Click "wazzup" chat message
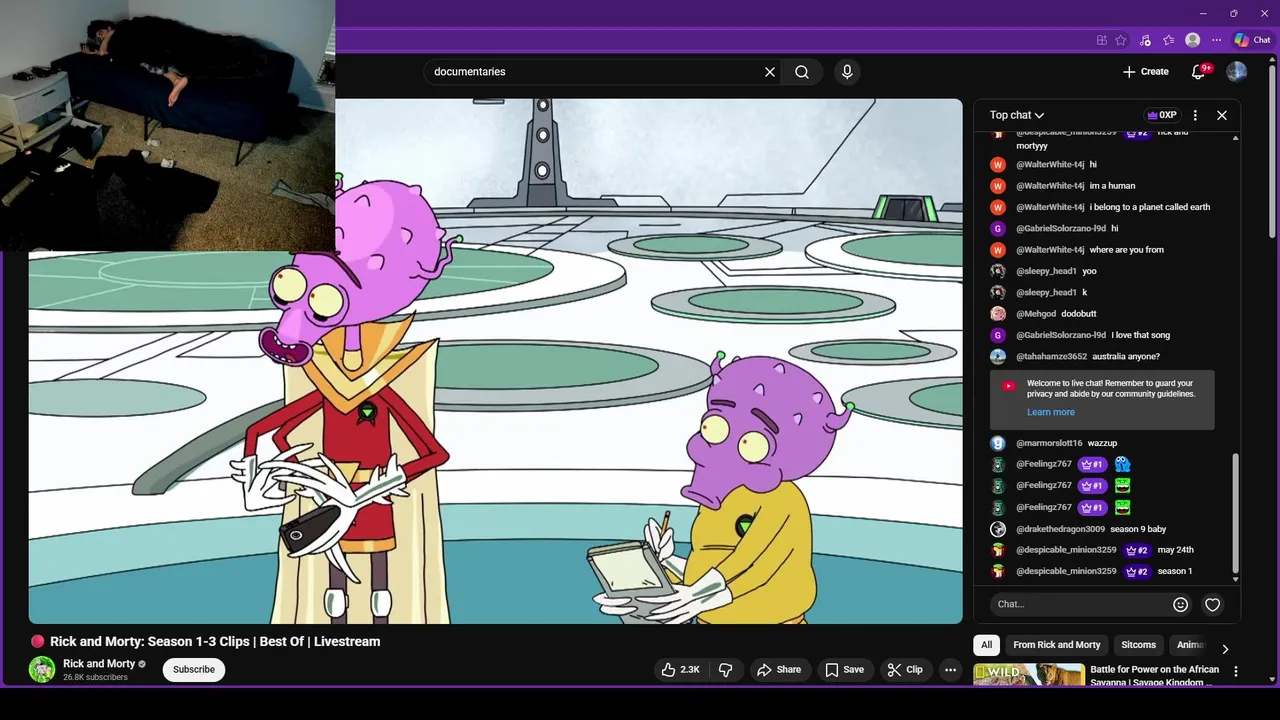The width and height of the screenshot is (1280, 720). click(x=1102, y=443)
